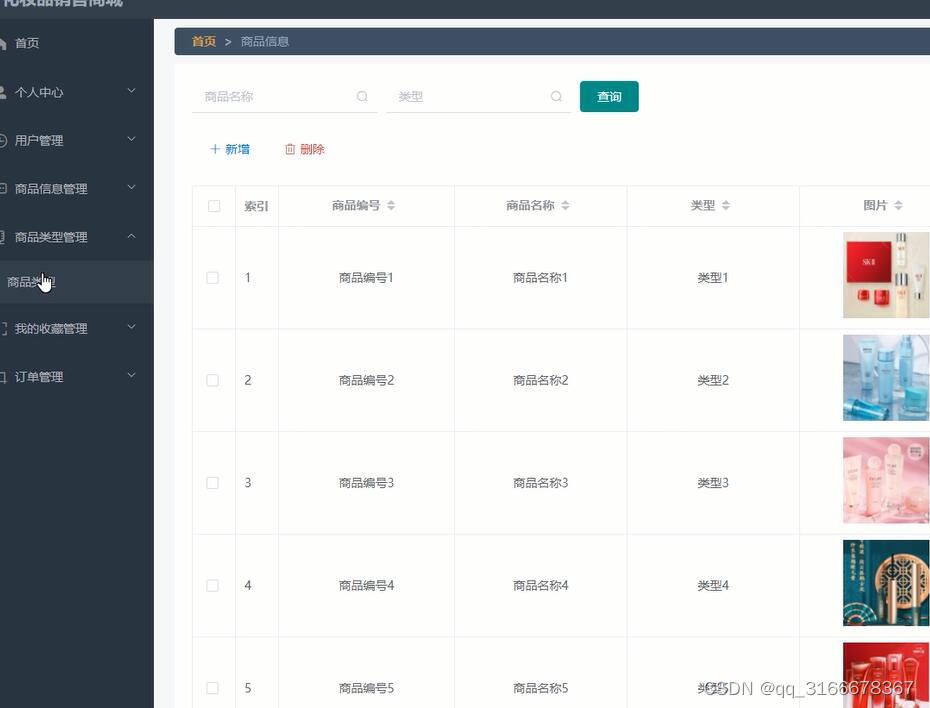930x708 pixels.
Task: Click the user icon beside 个人中心
Action: coord(2,92)
